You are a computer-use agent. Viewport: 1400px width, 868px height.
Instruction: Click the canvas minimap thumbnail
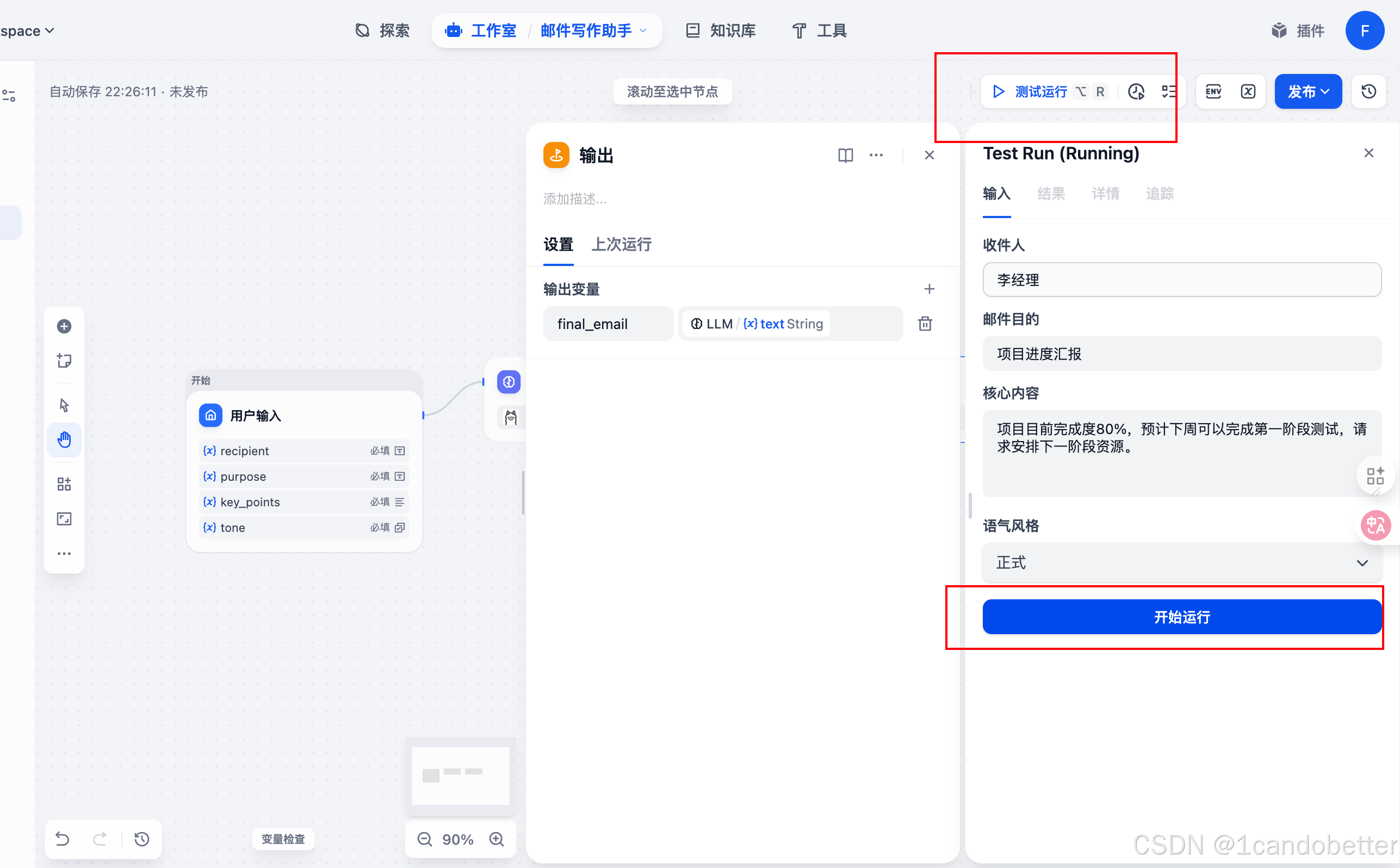[460, 776]
